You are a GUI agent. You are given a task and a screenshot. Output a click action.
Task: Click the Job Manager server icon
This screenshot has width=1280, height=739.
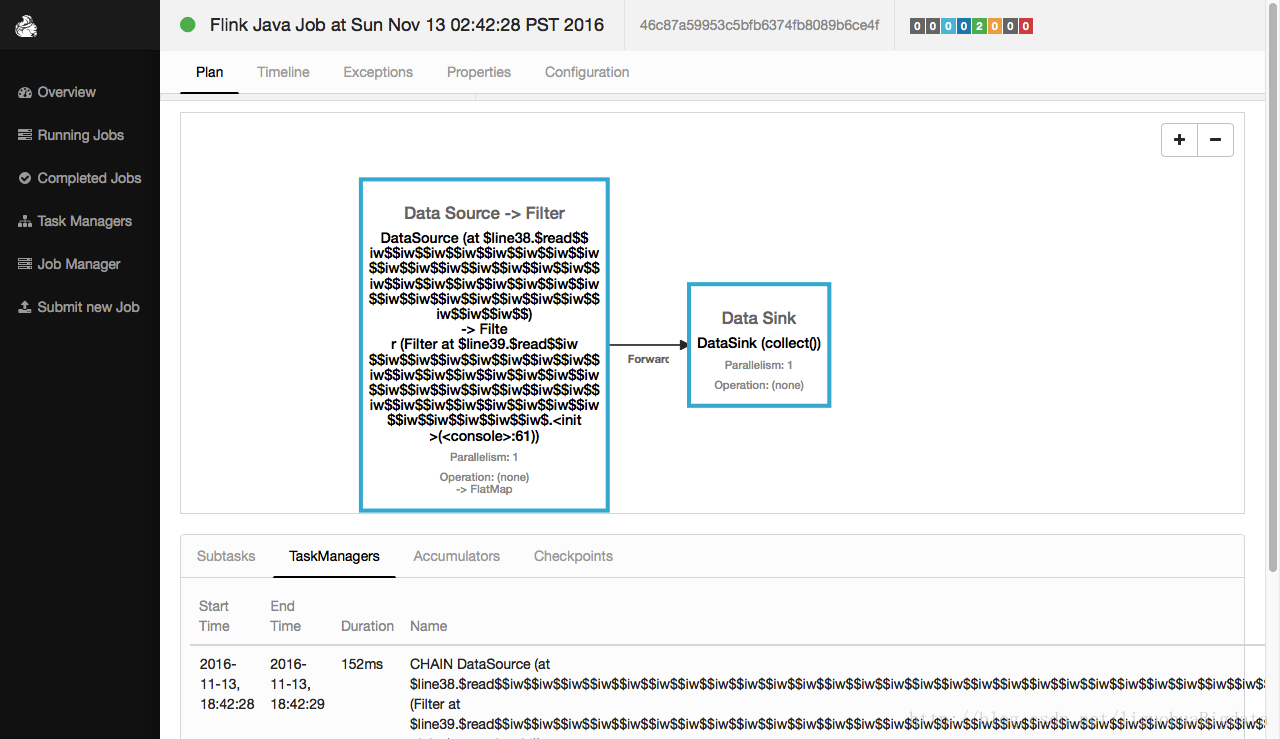(25, 264)
